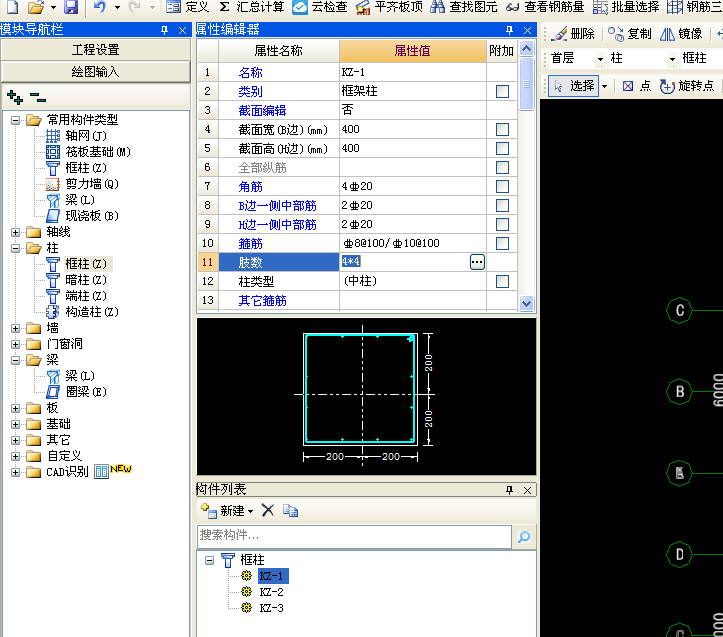Click expand-all plus icon in navigator

click(x=15, y=97)
